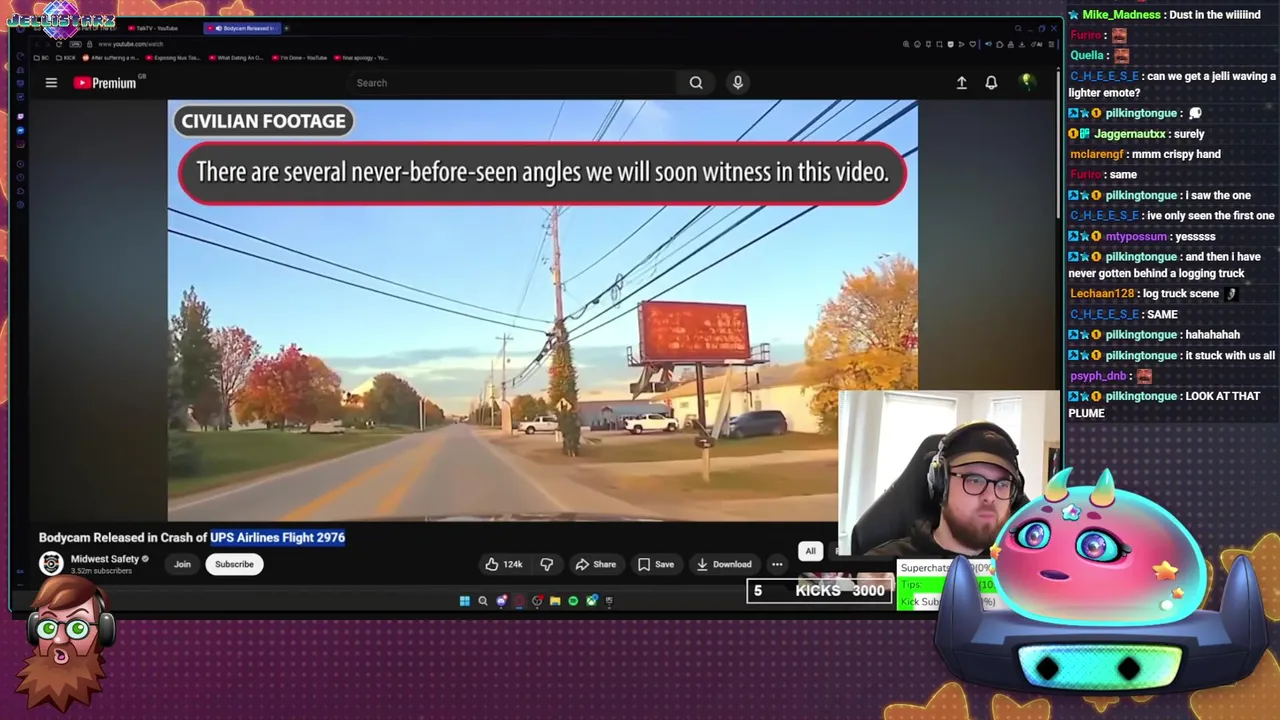This screenshot has width=1280, height=720.
Task: Reload the page in the browser
Action: tap(59, 44)
